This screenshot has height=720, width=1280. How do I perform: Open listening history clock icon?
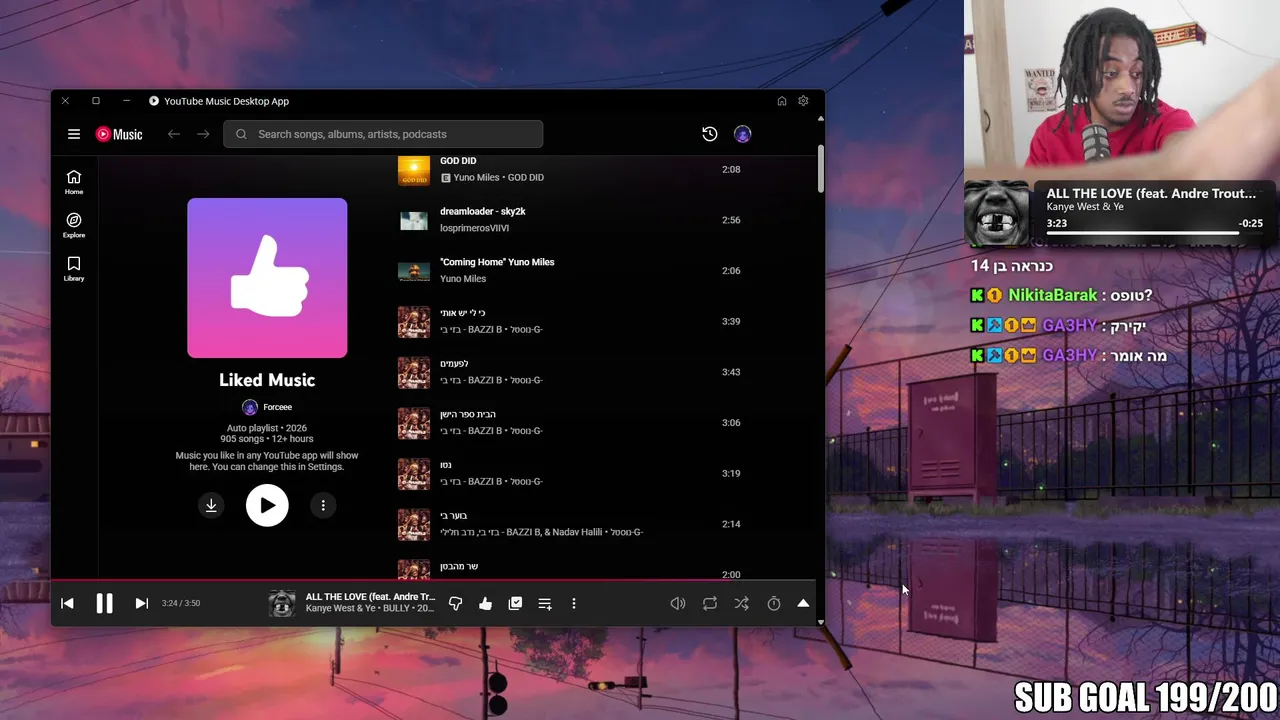[x=709, y=134]
